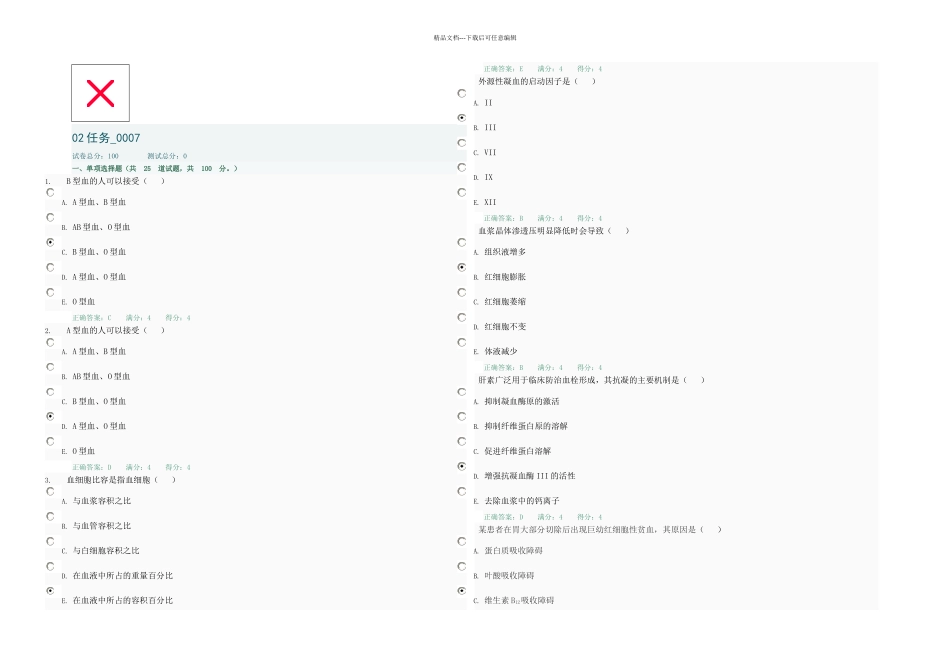Select option C 'B型血、O型血' for question 2
950x672 pixels.
[51, 391]
